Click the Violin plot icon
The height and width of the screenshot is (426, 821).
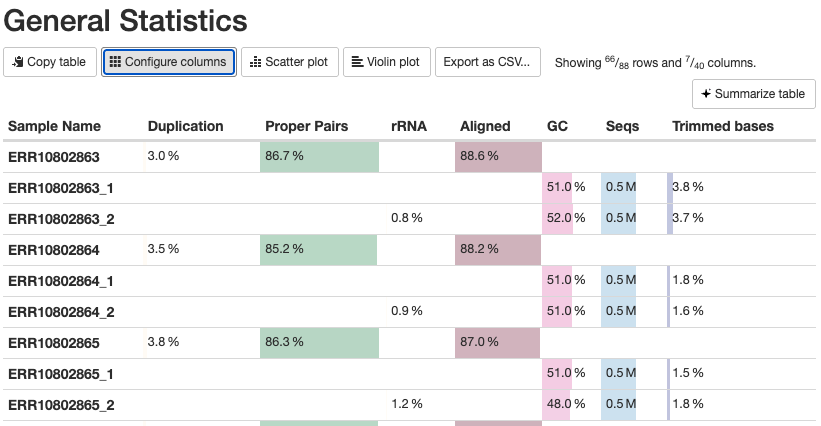point(357,62)
